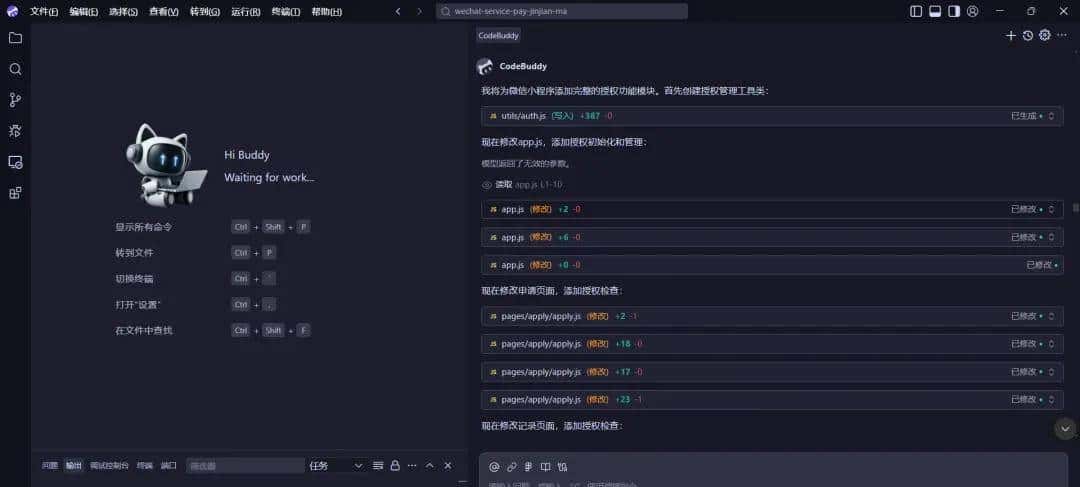The height and width of the screenshot is (487, 1080).
Task: Open the 编辑(E) menu
Action: coord(83,12)
